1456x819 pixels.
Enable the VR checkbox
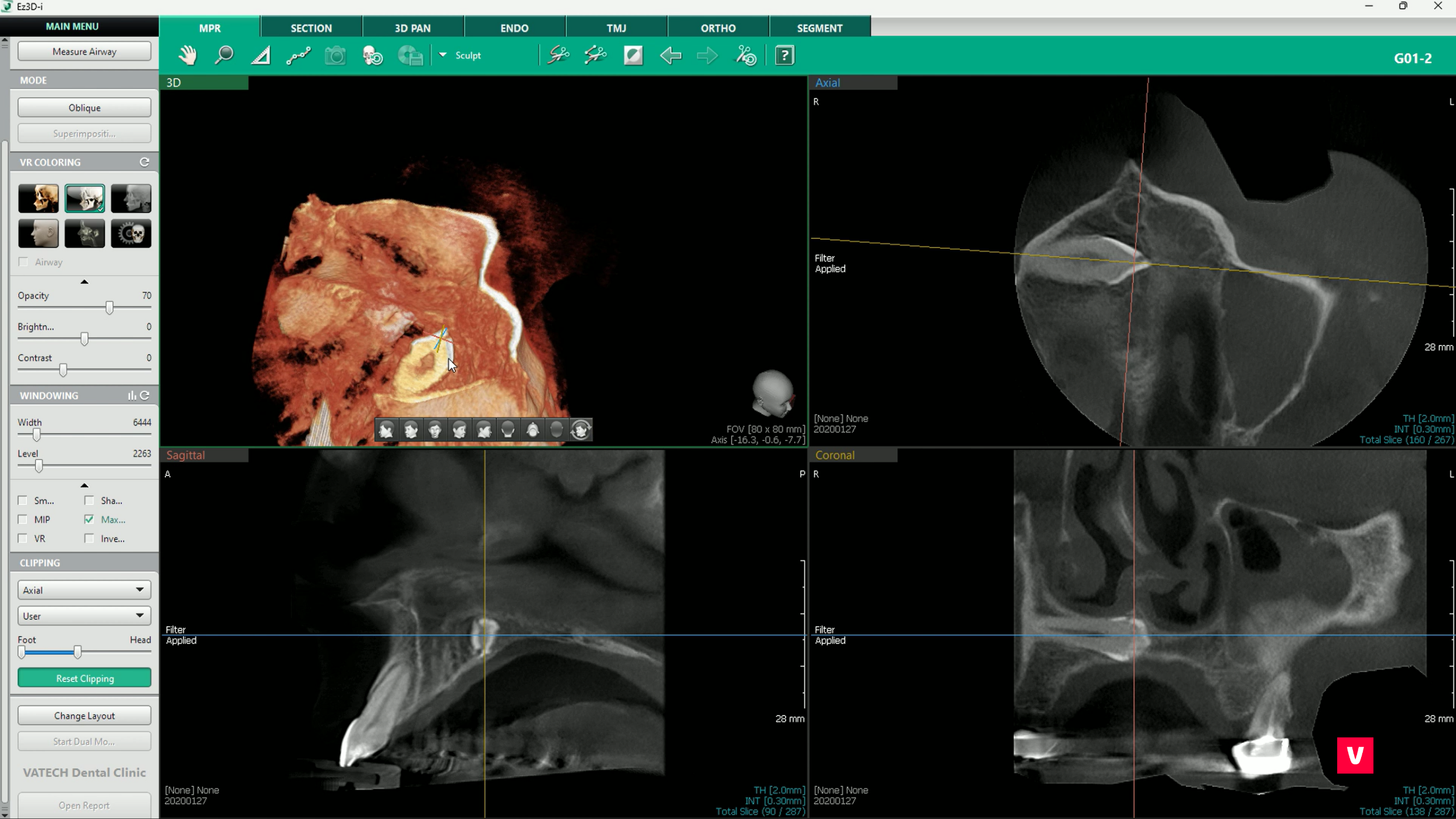click(x=23, y=538)
